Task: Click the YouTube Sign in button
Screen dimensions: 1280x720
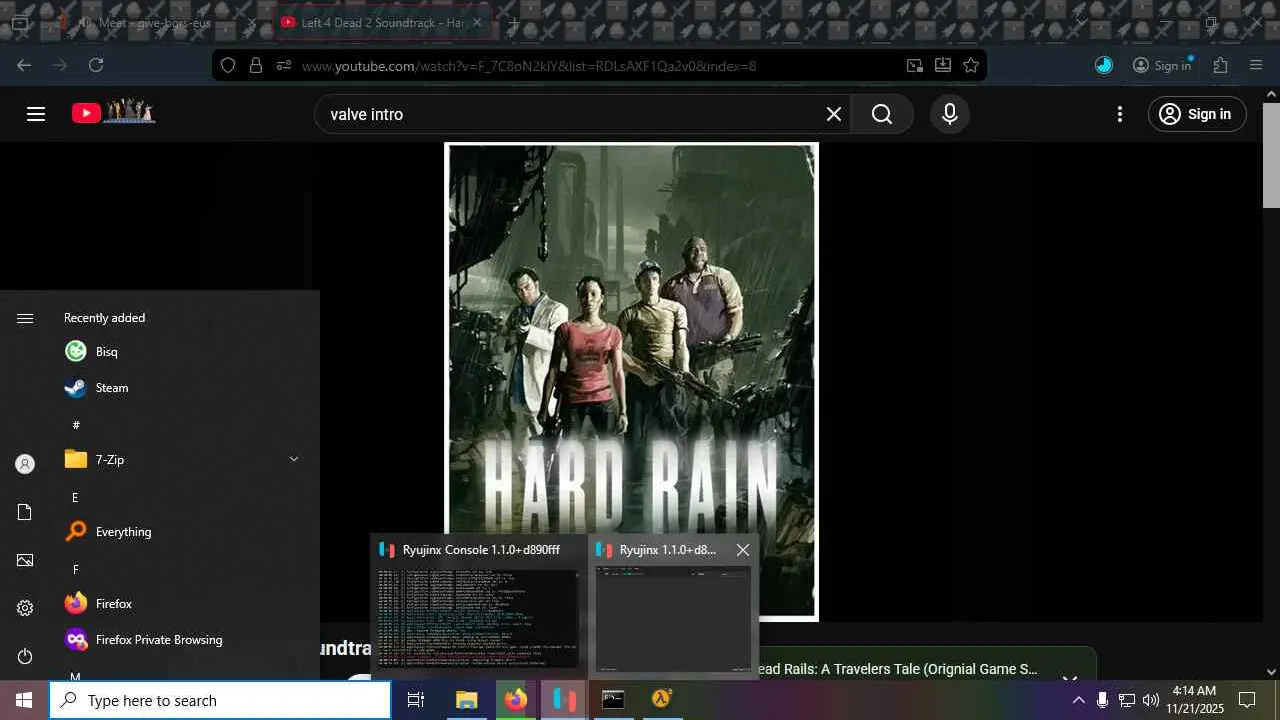Action: pos(1197,114)
